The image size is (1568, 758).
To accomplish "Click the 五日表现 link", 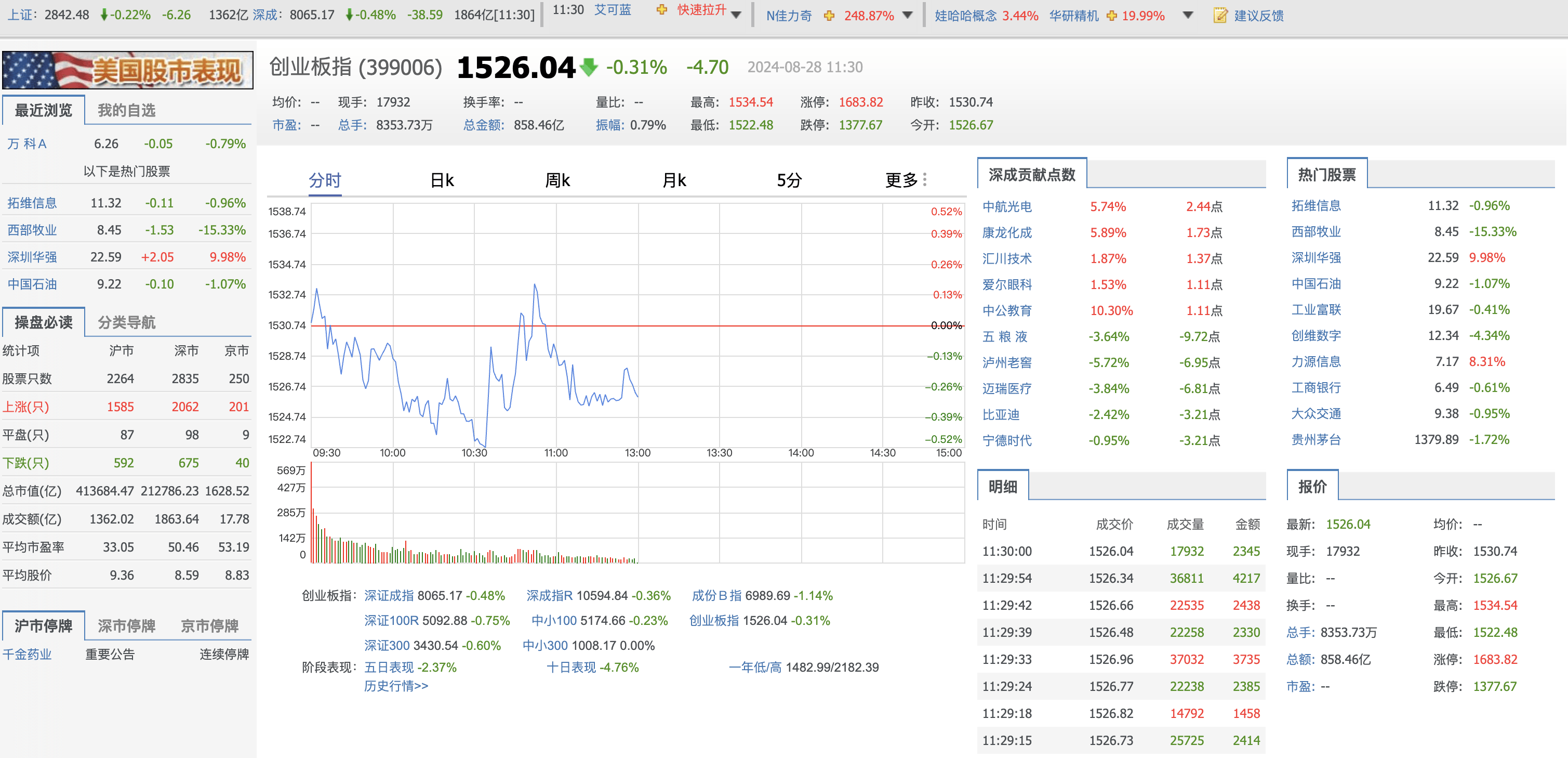I will point(389,667).
